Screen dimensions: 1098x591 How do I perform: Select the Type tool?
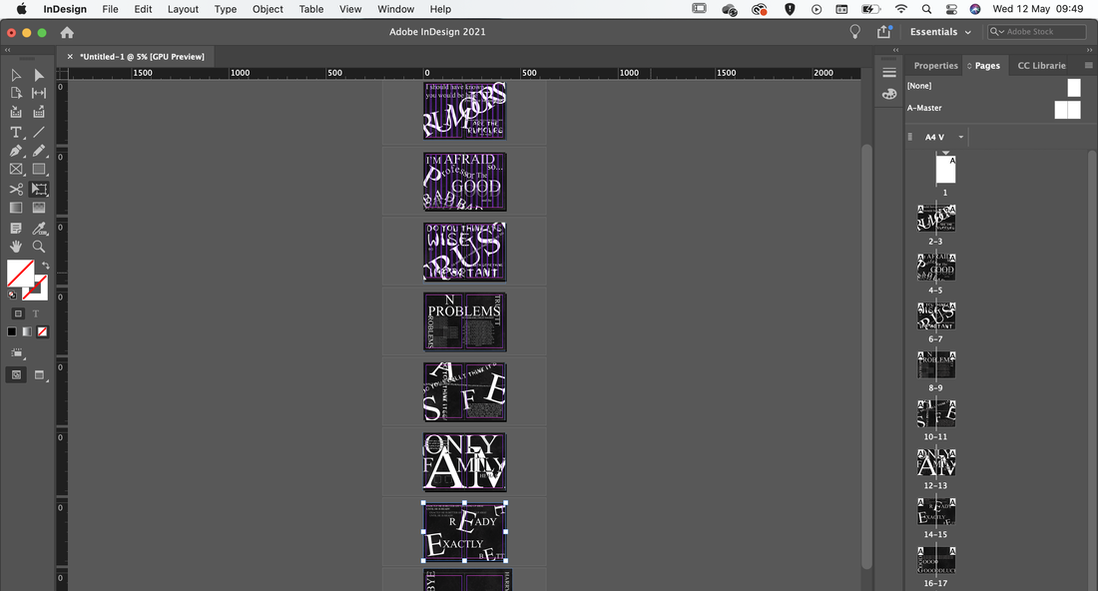16,132
